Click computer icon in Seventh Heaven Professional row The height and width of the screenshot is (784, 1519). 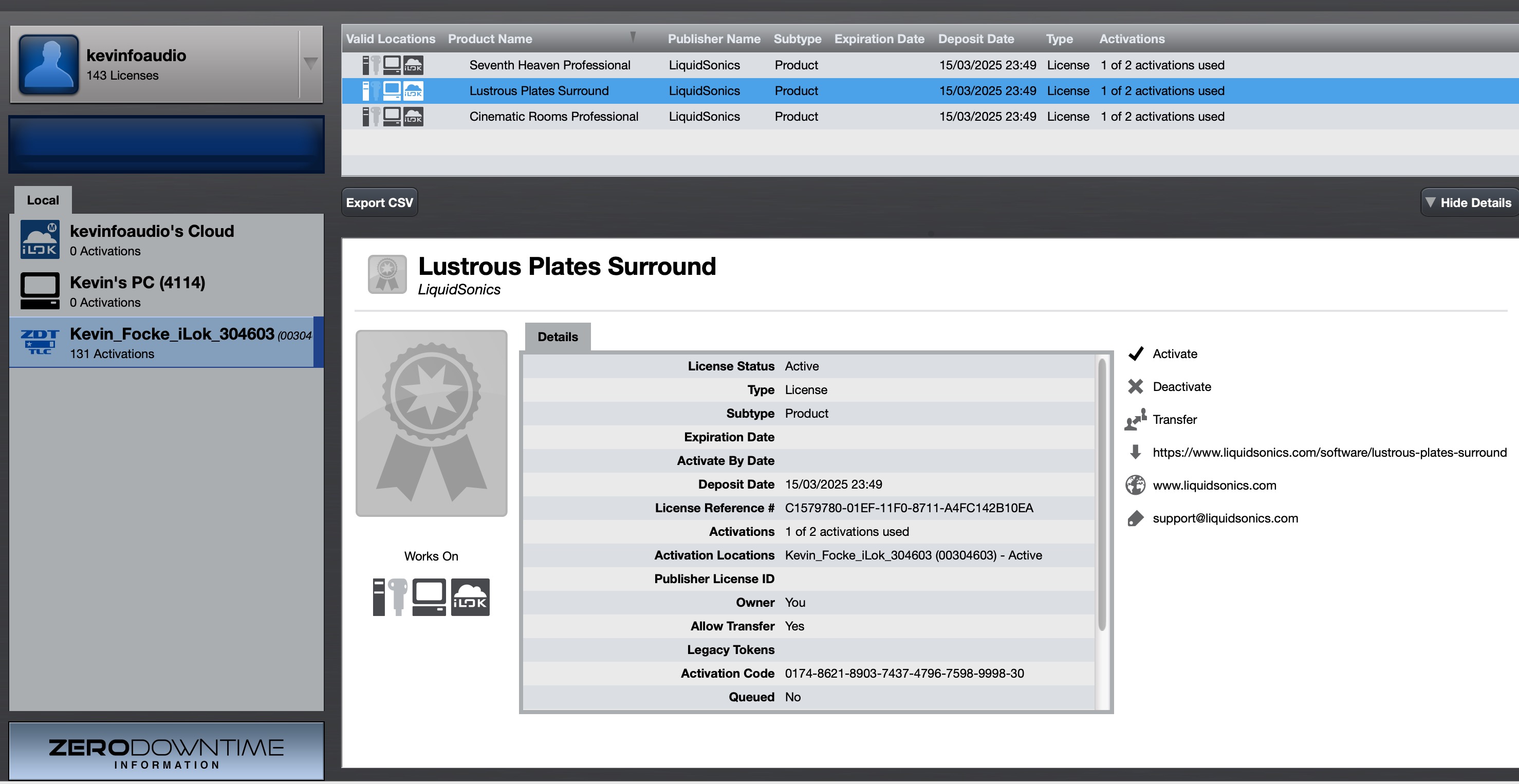coord(392,65)
